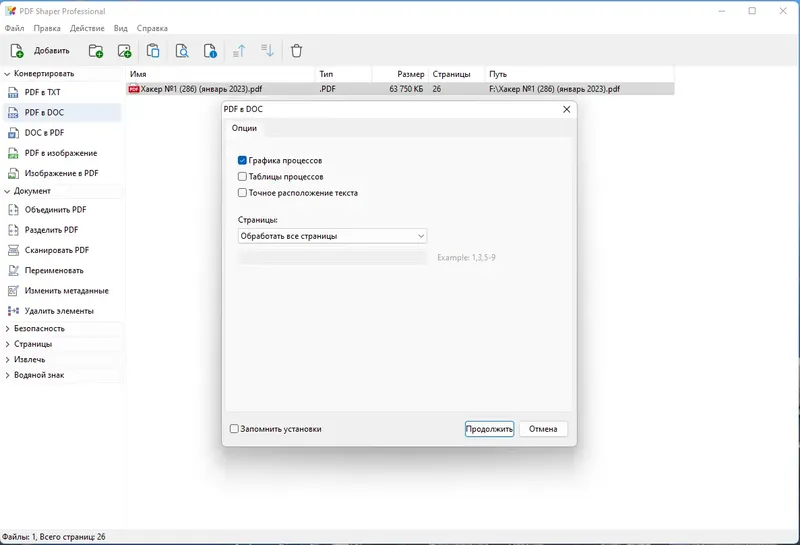Screen dimensions: 800x545
Task: Click the PDF в TXT icon
Action: coord(13,92)
